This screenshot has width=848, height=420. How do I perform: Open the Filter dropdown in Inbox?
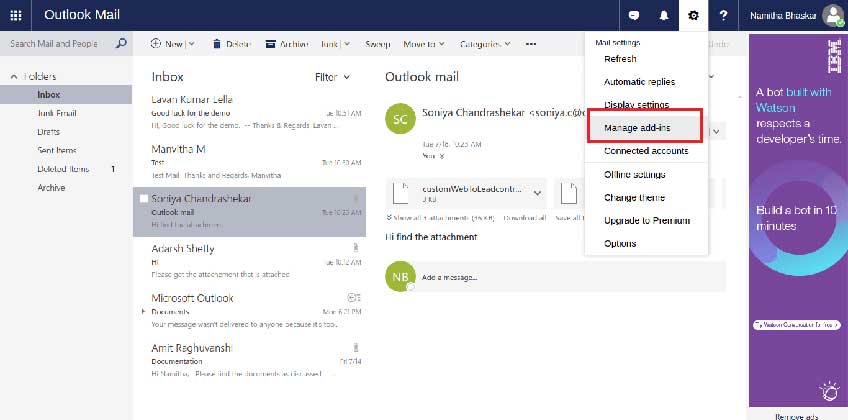click(x=332, y=77)
